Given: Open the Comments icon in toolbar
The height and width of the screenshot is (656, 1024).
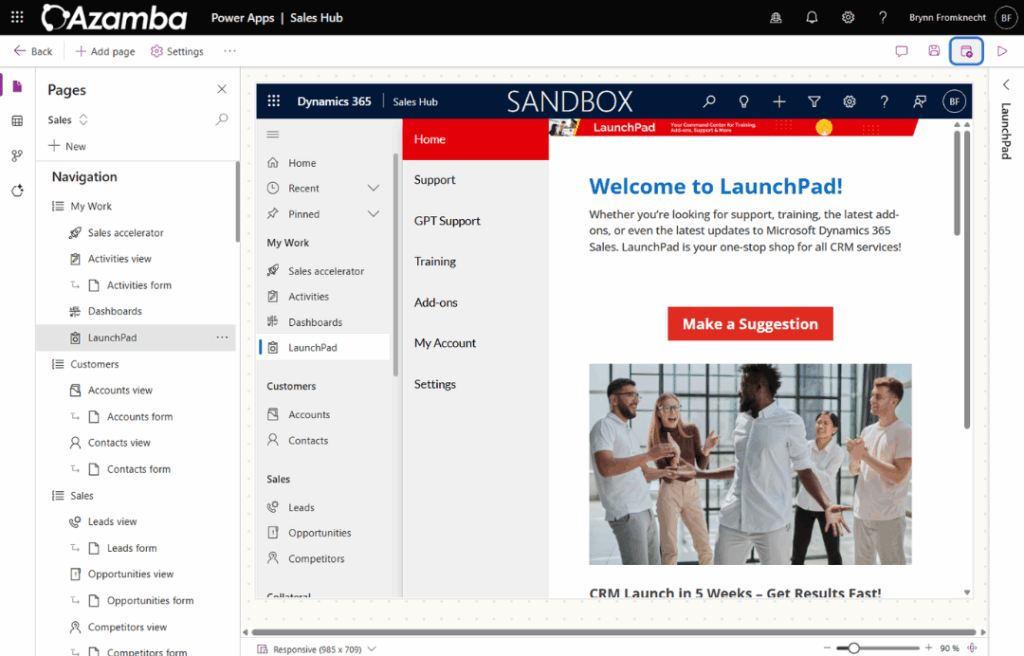Looking at the screenshot, I should [x=901, y=51].
